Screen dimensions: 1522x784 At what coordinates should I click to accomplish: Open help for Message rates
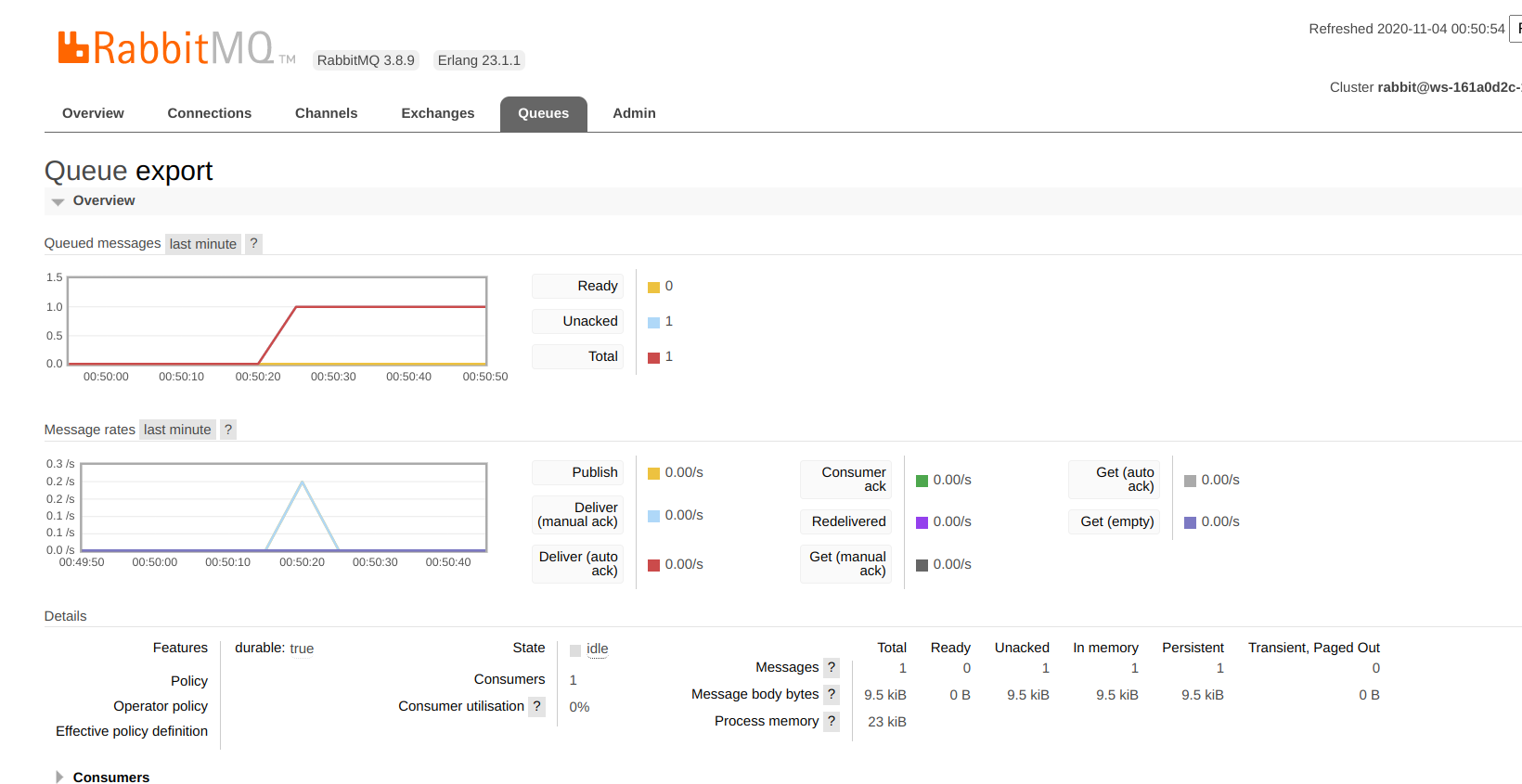click(228, 430)
